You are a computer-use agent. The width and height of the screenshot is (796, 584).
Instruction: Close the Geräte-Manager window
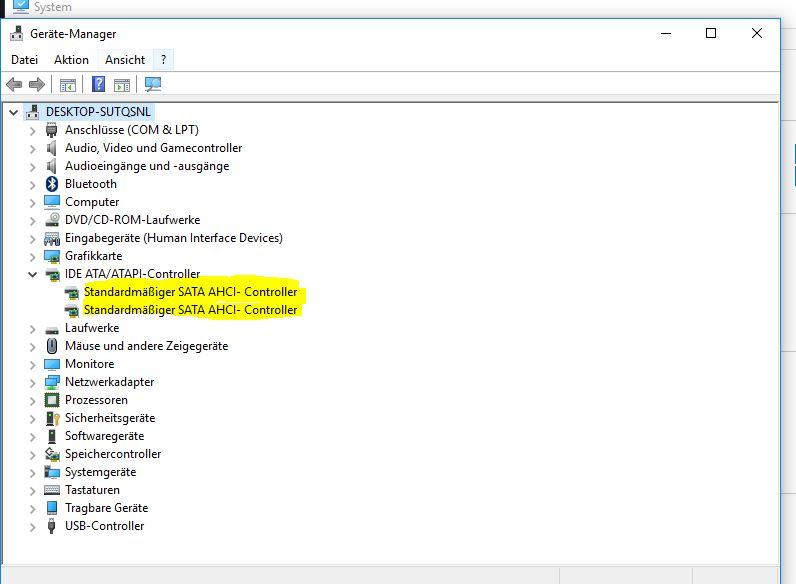(756, 34)
